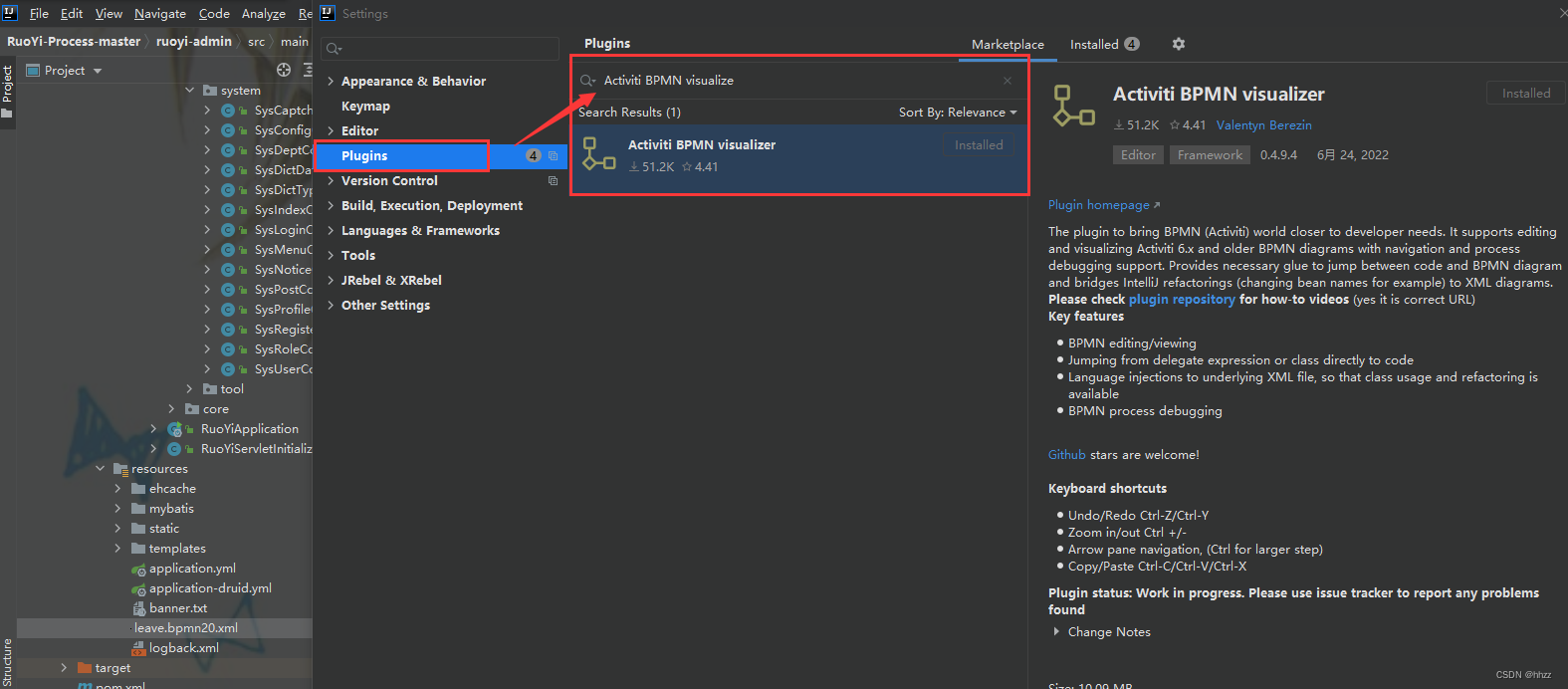Image resolution: width=1568 pixels, height=689 pixels.
Task: Collapse the resources folder
Action: [101, 469]
